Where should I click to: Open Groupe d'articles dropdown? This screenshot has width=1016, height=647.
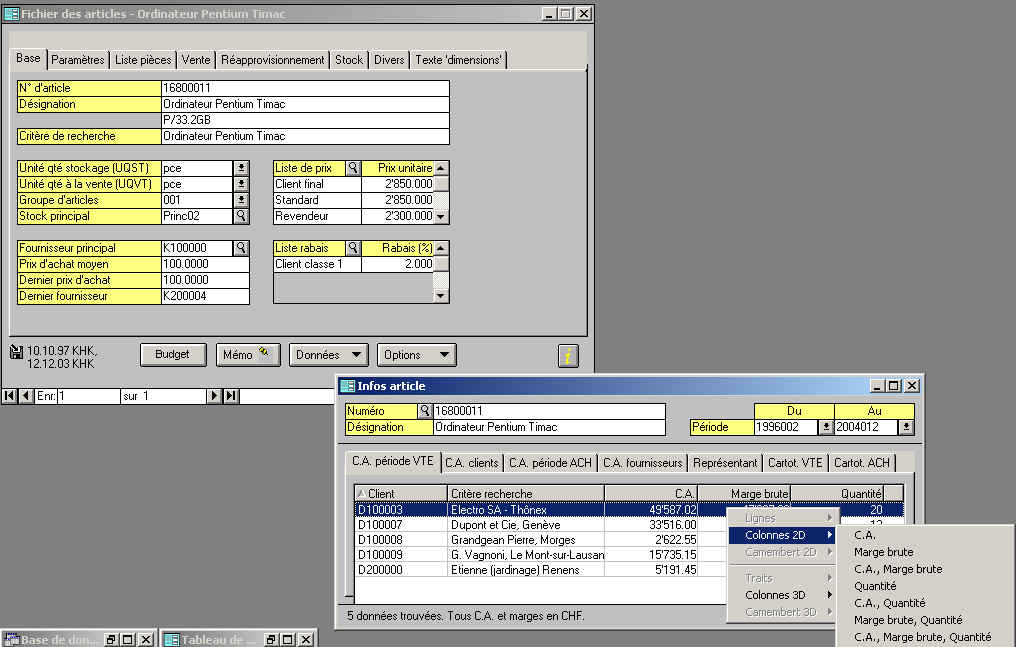[241, 200]
